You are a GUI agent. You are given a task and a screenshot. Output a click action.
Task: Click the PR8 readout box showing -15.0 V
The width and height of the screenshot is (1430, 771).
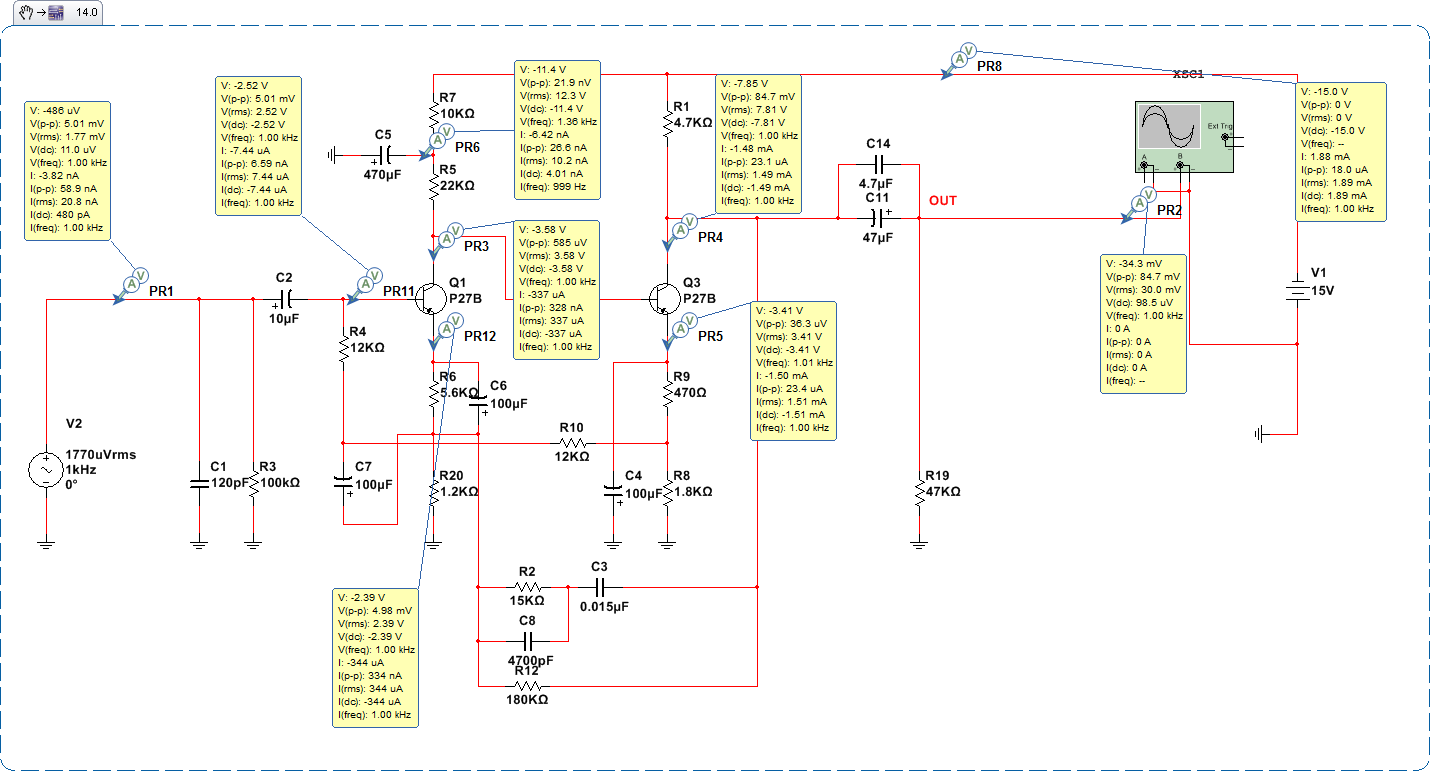(1341, 151)
